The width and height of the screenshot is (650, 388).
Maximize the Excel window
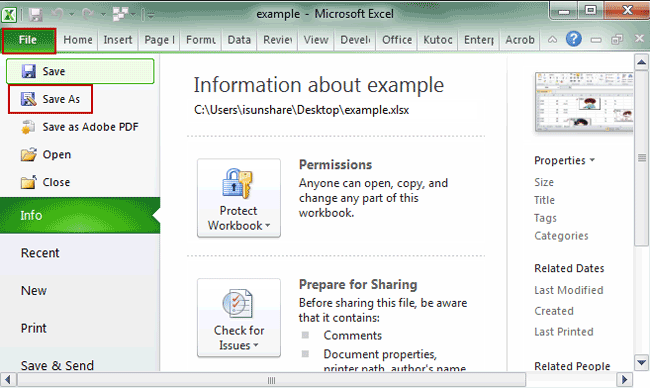(x=591, y=10)
